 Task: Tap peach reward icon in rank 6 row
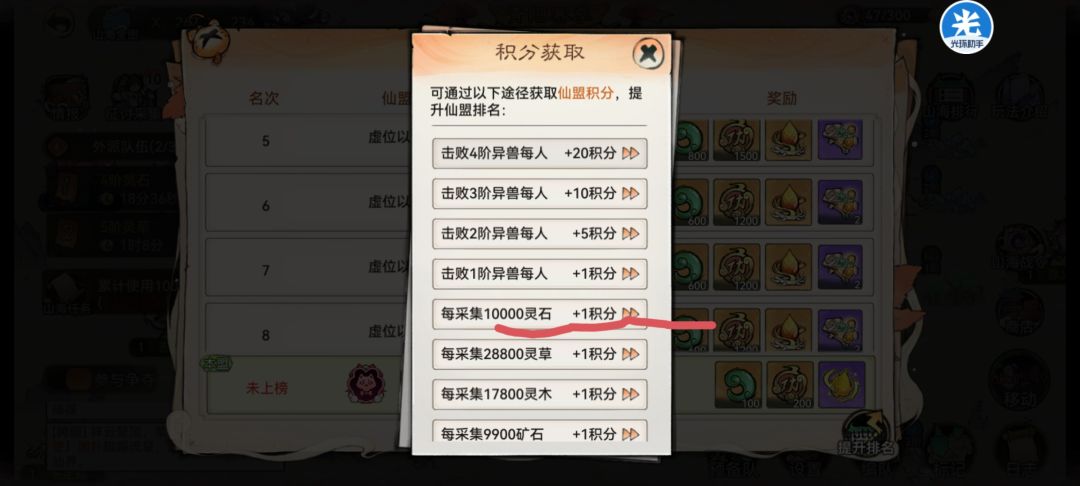788,202
